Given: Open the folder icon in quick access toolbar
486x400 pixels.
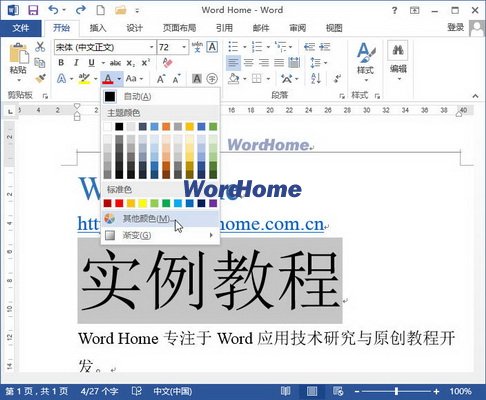Looking at the screenshot, I should click(120, 10).
